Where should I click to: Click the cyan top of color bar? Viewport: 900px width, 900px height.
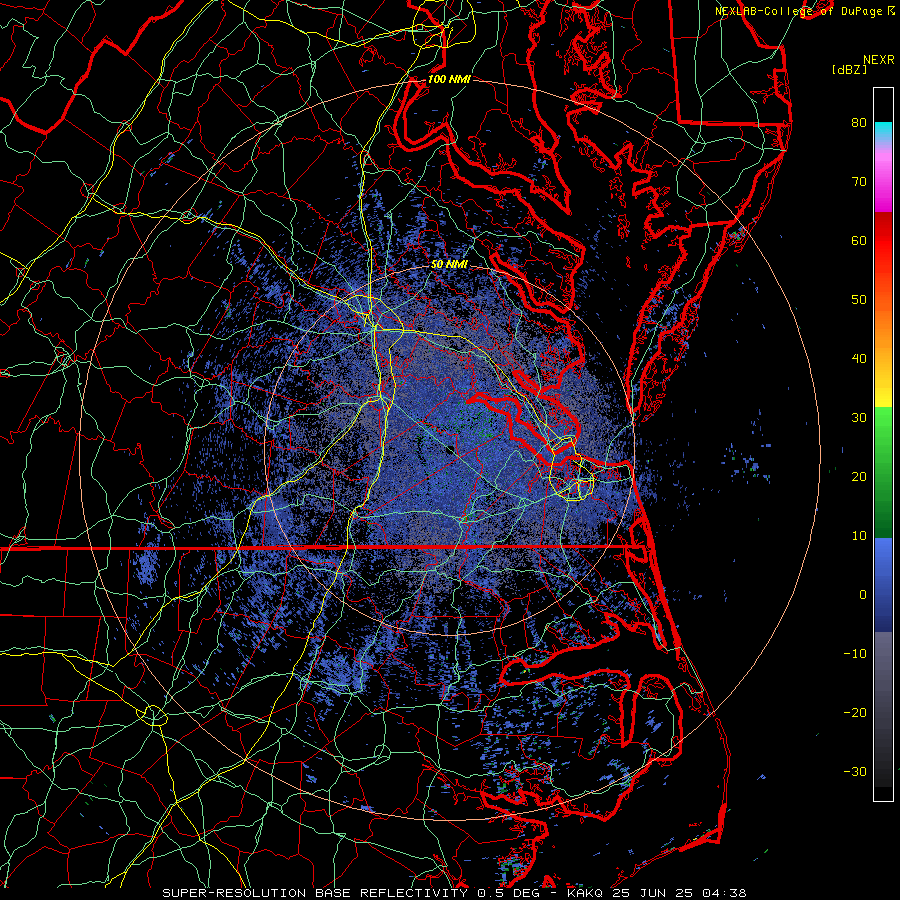(883, 131)
